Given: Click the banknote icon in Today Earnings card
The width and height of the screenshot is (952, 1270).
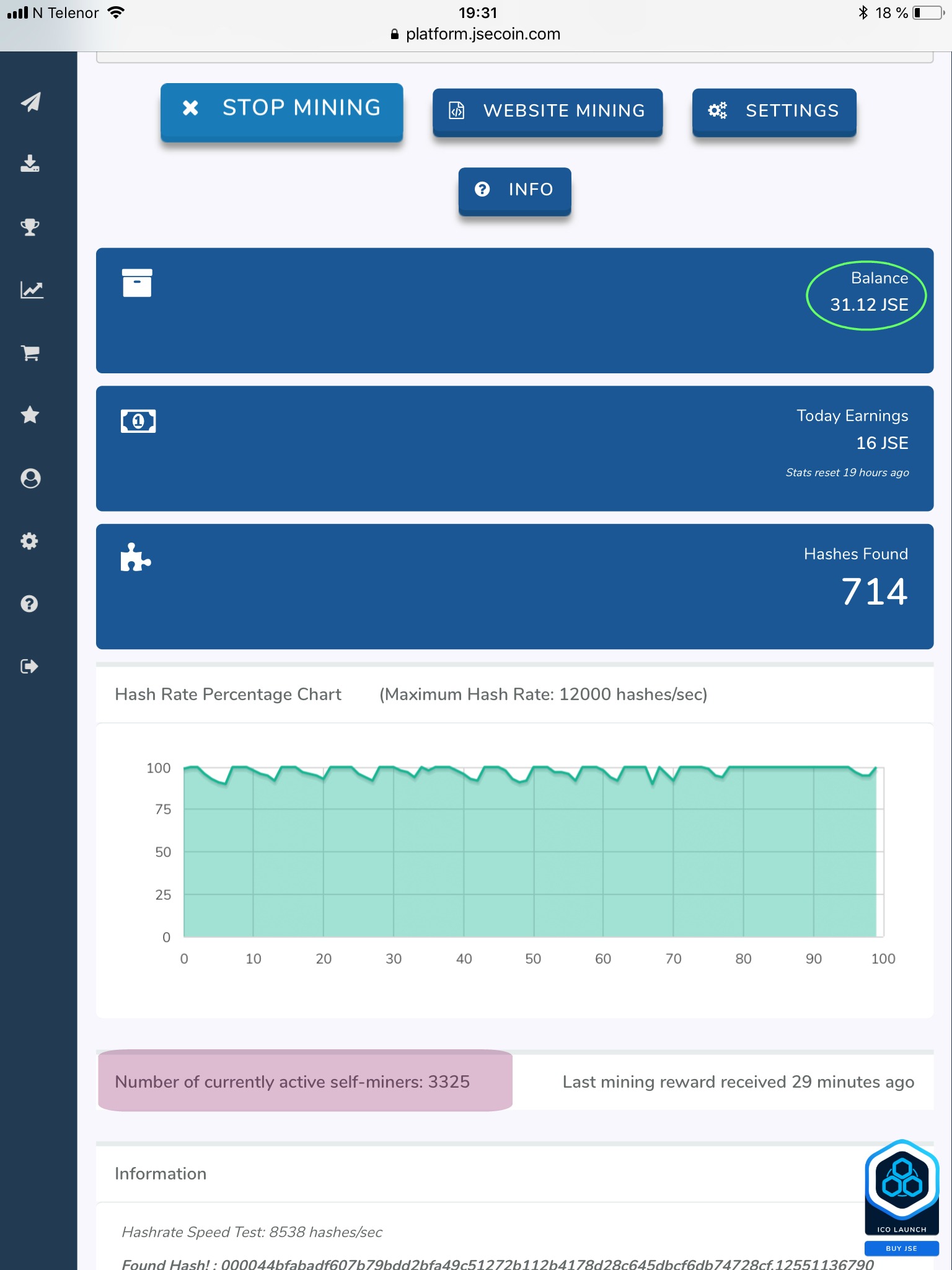Looking at the screenshot, I should pos(138,421).
